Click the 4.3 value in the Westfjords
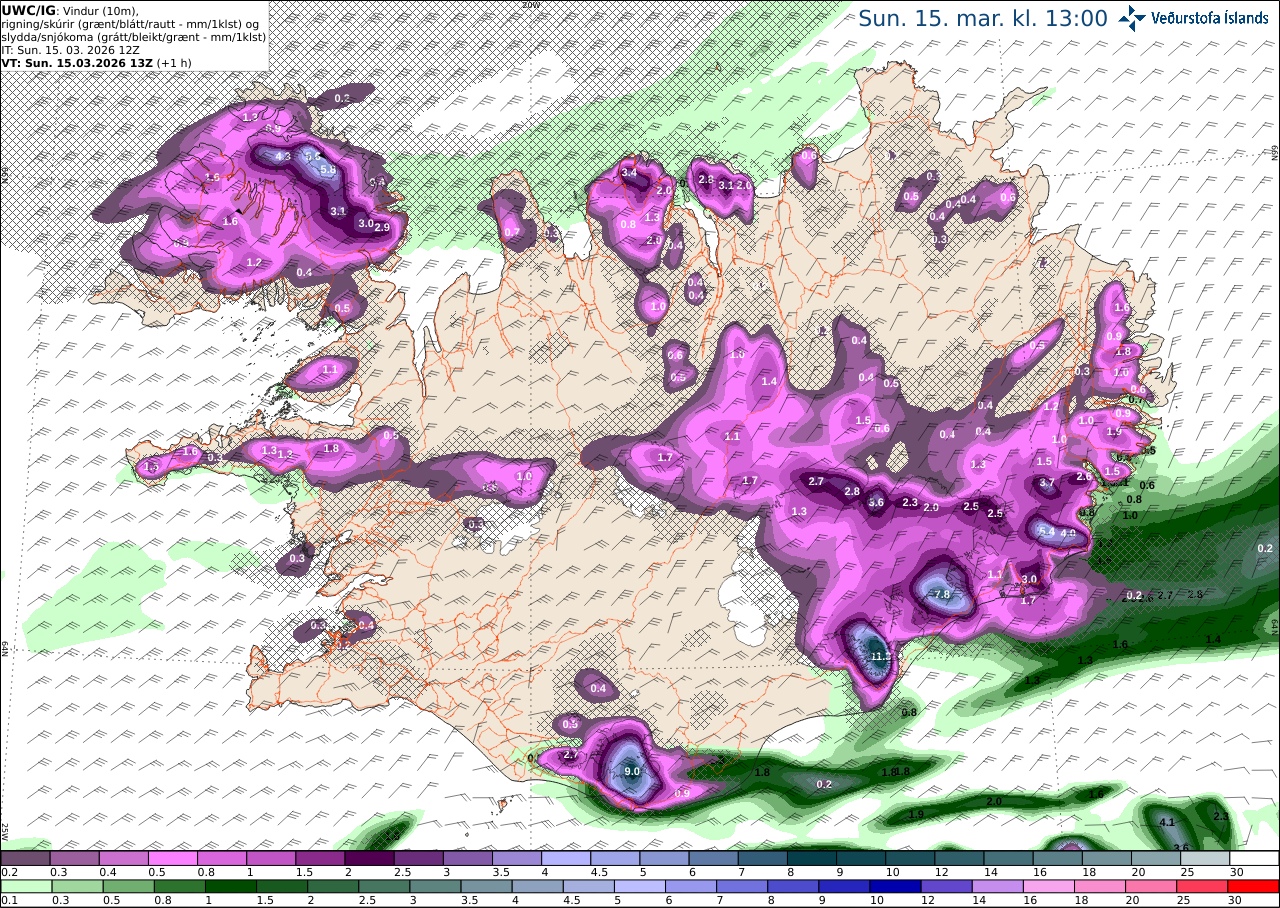This screenshot has width=1280, height=908. [x=282, y=157]
